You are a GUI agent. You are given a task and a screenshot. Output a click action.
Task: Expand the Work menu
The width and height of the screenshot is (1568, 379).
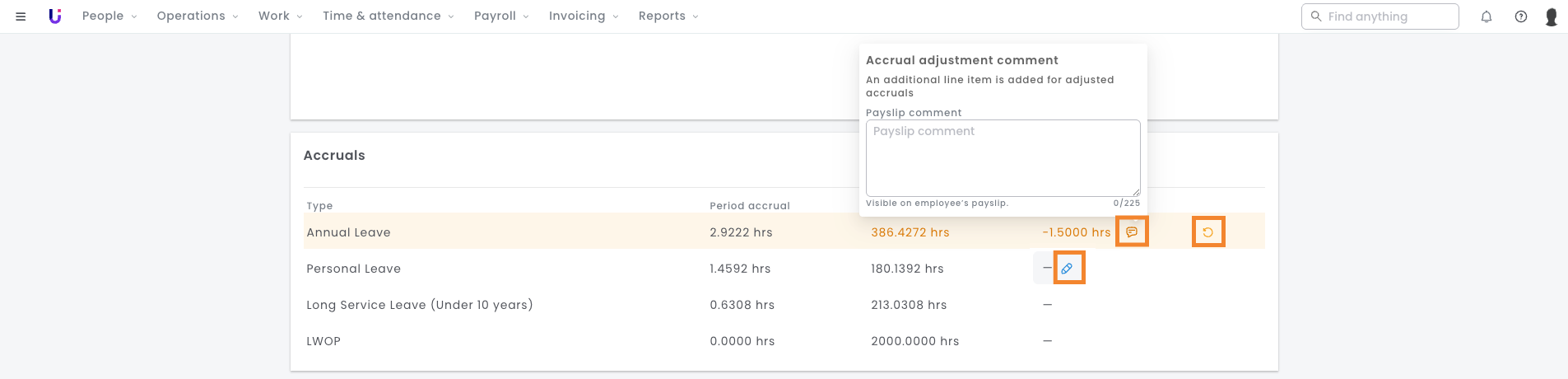coord(281,16)
